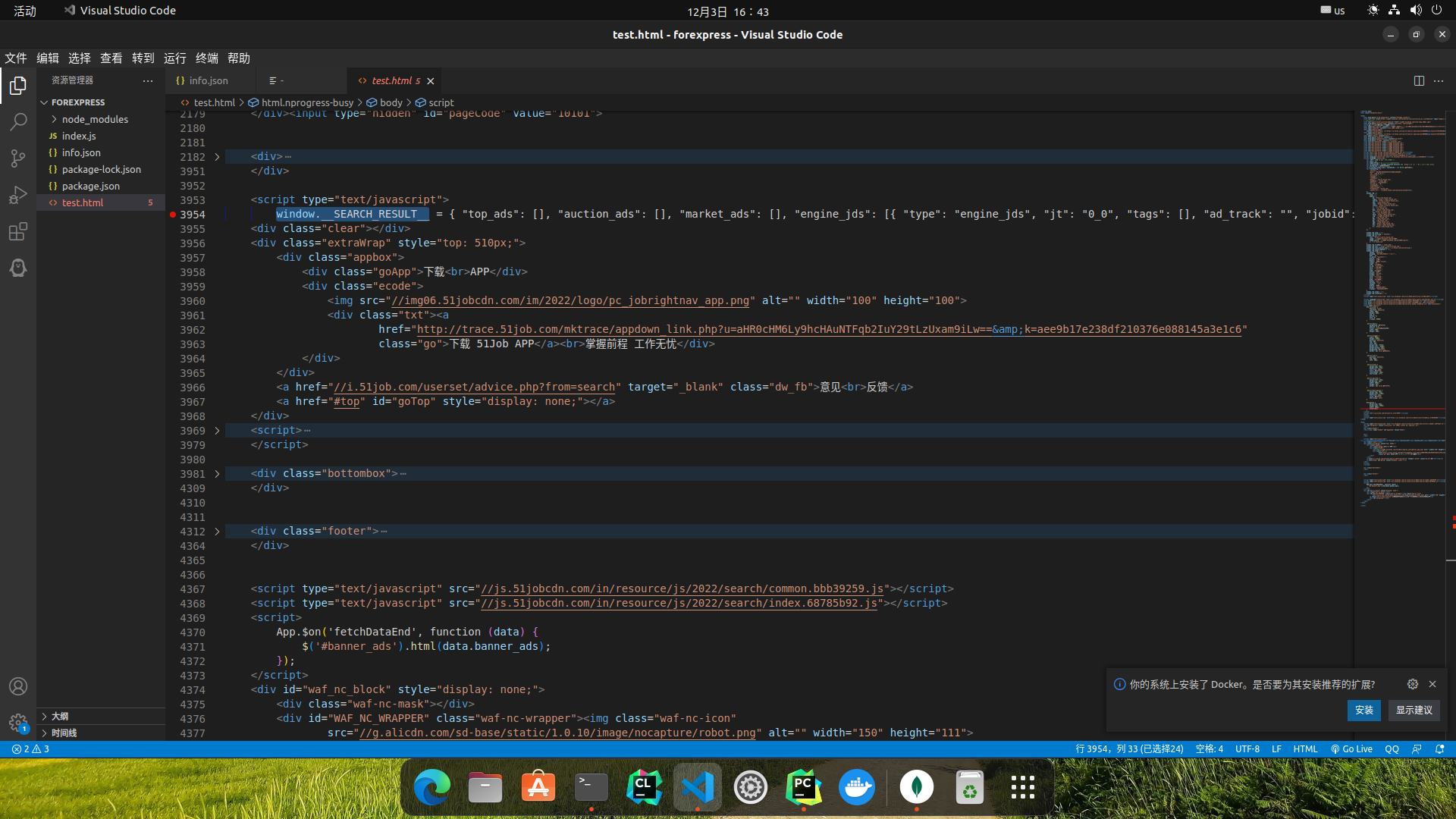
Task: Click QQ item in status bar
Action: 1392,749
